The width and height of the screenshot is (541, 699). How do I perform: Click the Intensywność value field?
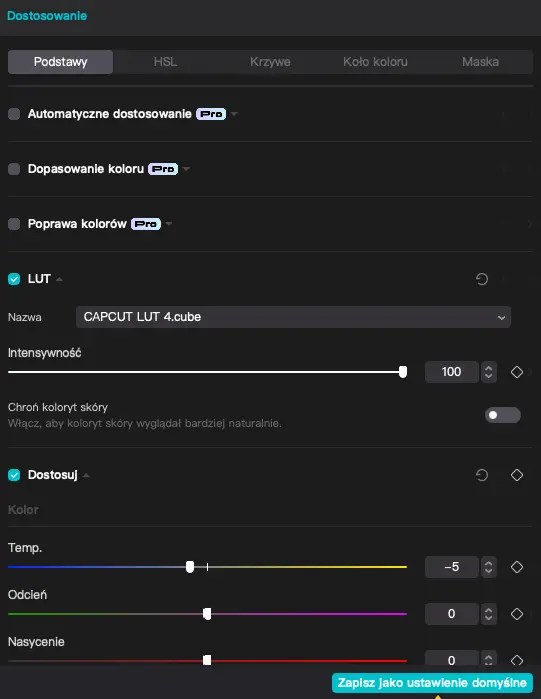(451, 372)
